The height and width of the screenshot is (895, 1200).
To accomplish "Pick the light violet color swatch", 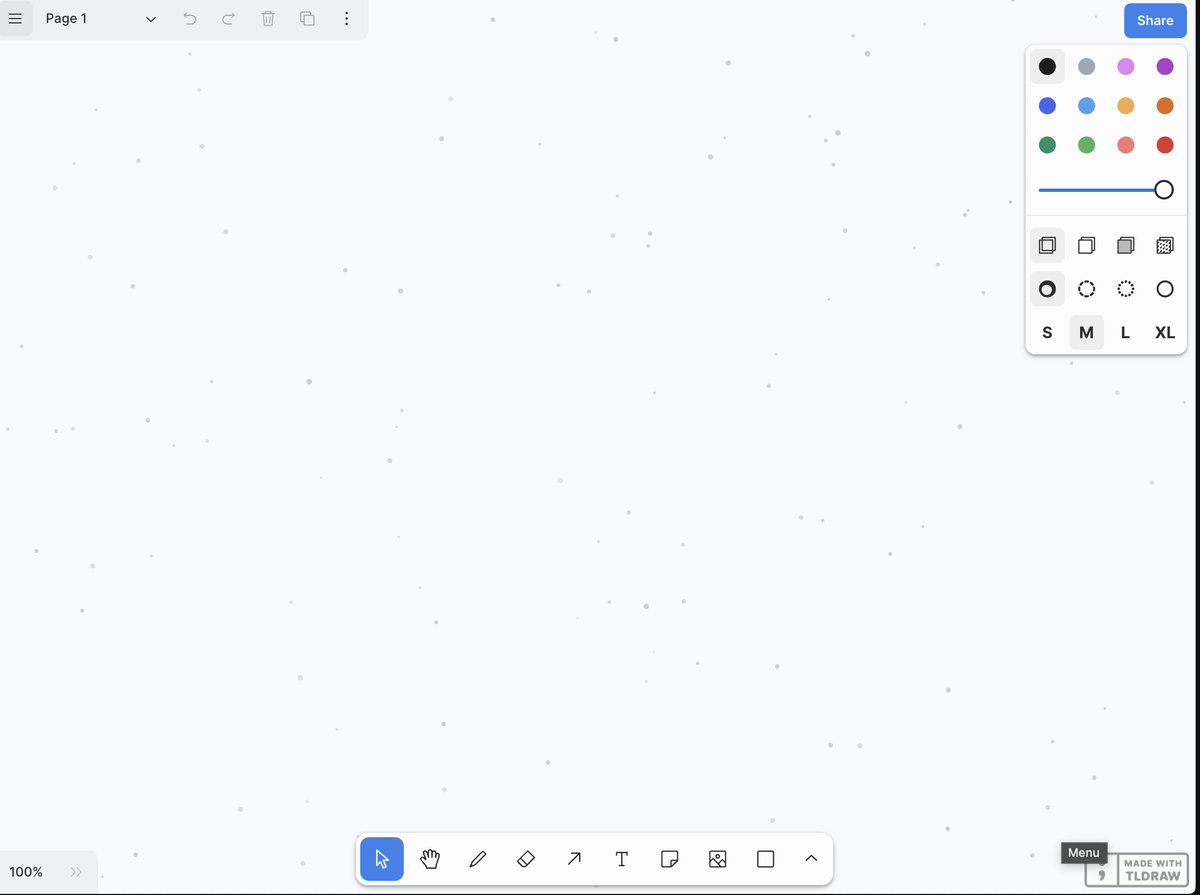I will point(1126,67).
